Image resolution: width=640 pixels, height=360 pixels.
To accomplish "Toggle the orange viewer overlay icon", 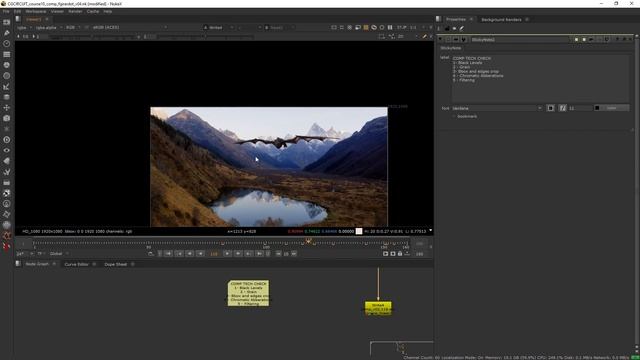I will [x=366, y=27].
